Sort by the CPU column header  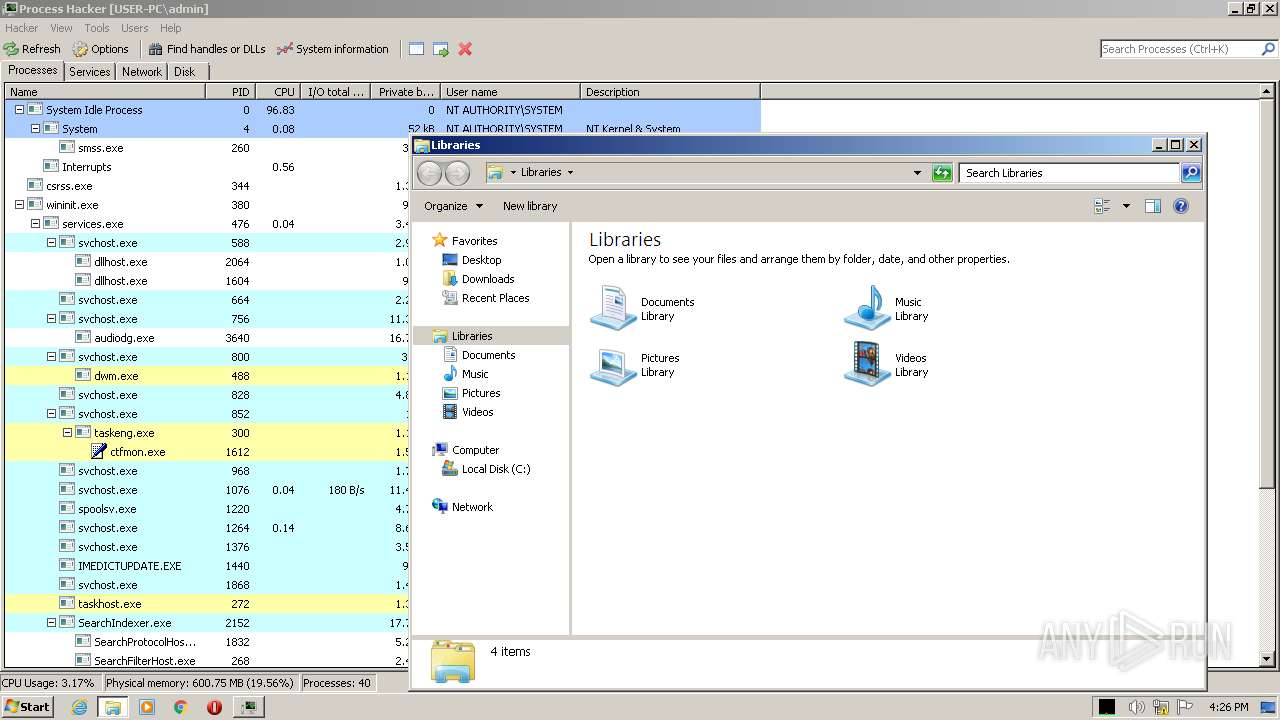(x=278, y=91)
